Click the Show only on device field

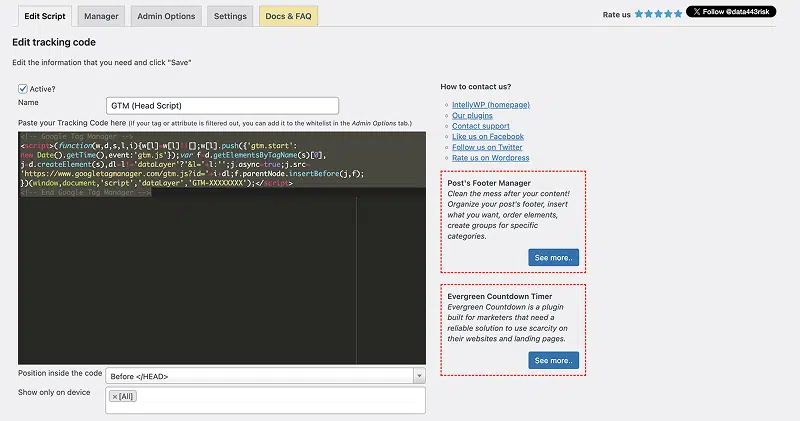265,400
